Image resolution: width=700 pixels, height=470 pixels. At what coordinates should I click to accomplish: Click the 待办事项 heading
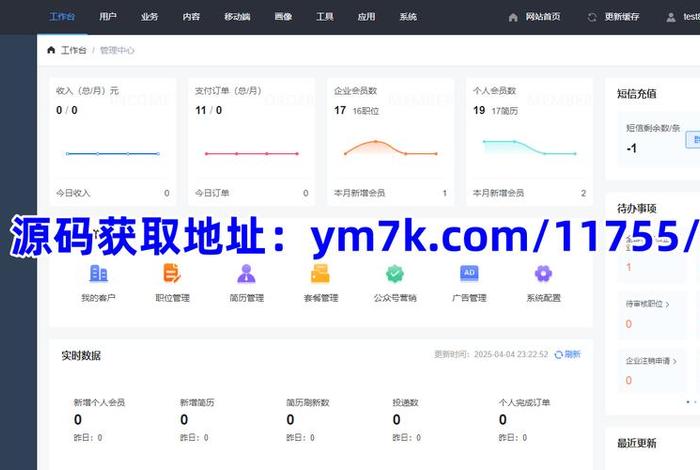click(x=637, y=208)
